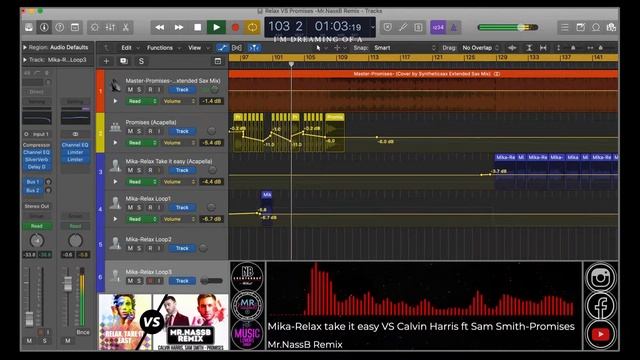Open the Mixer faders icon
Screen dimensions: 640x360
click(110, 27)
